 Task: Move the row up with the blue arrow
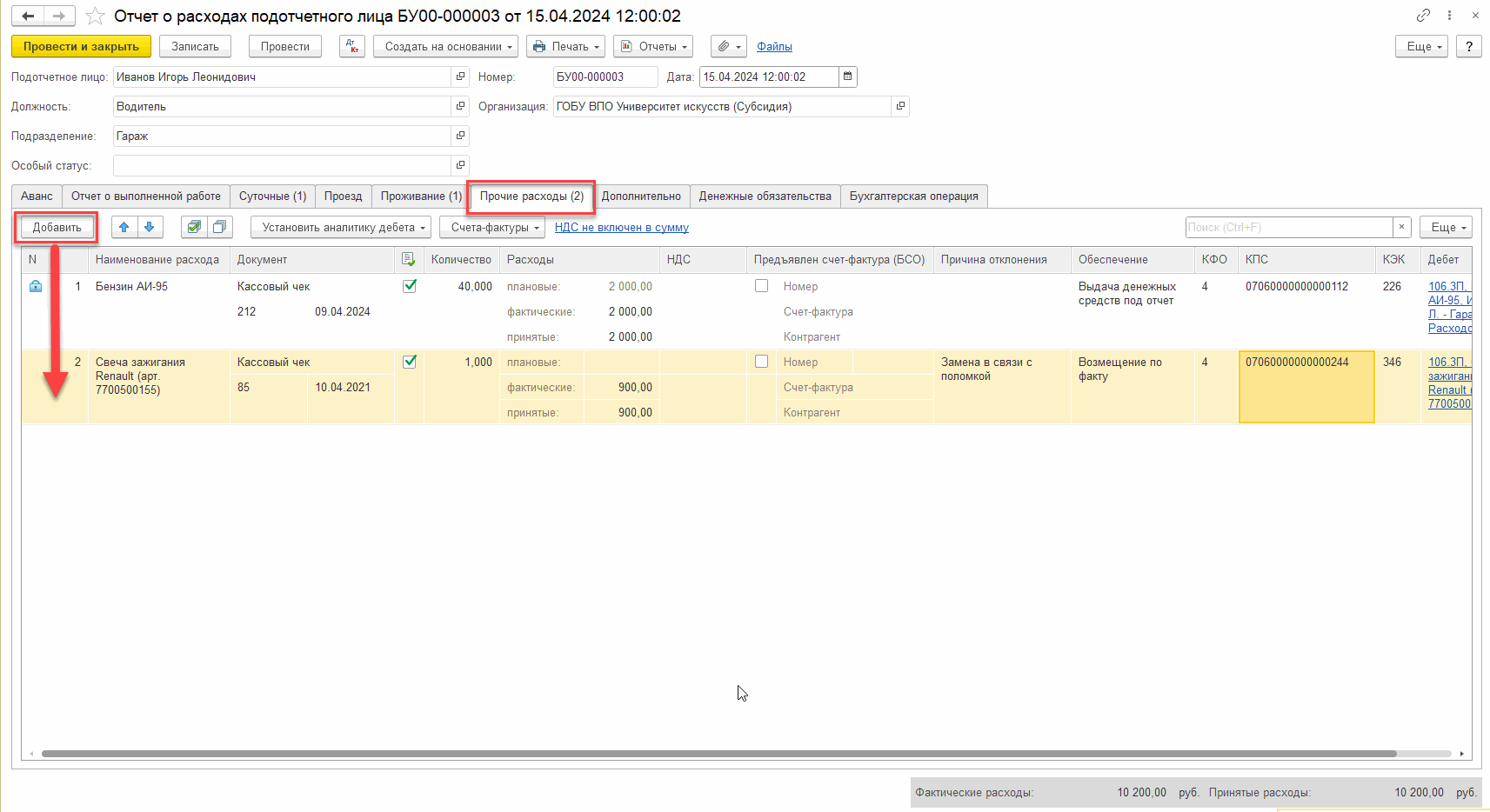point(124,227)
